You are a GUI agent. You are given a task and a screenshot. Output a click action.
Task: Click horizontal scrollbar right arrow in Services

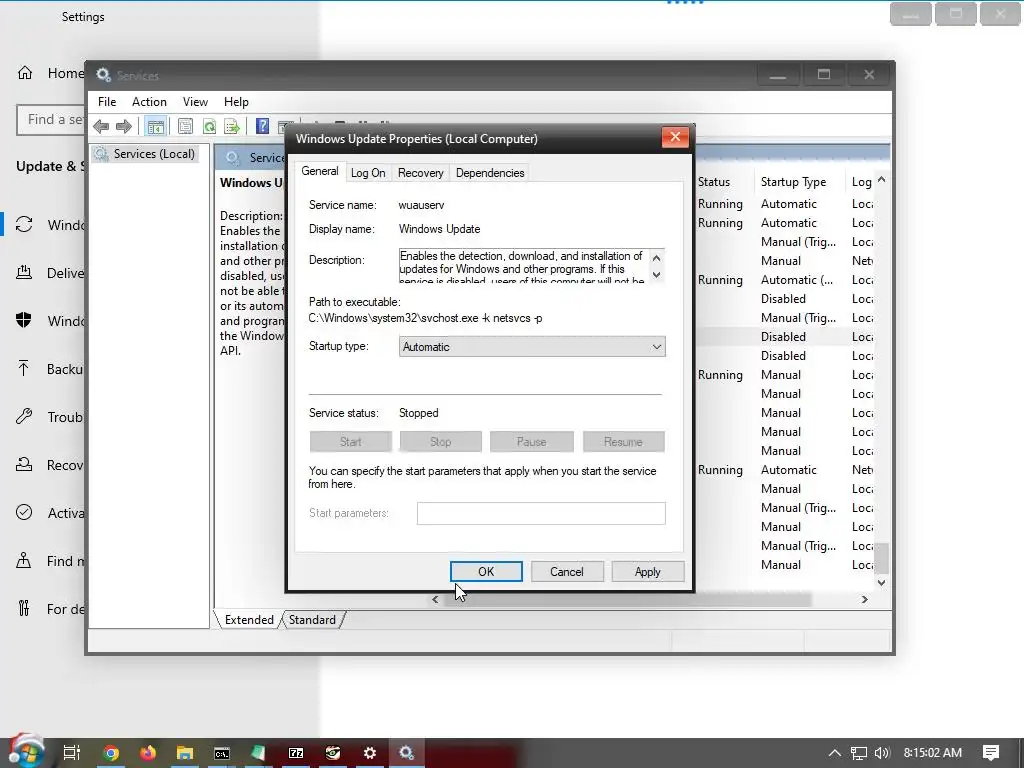click(865, 599)
